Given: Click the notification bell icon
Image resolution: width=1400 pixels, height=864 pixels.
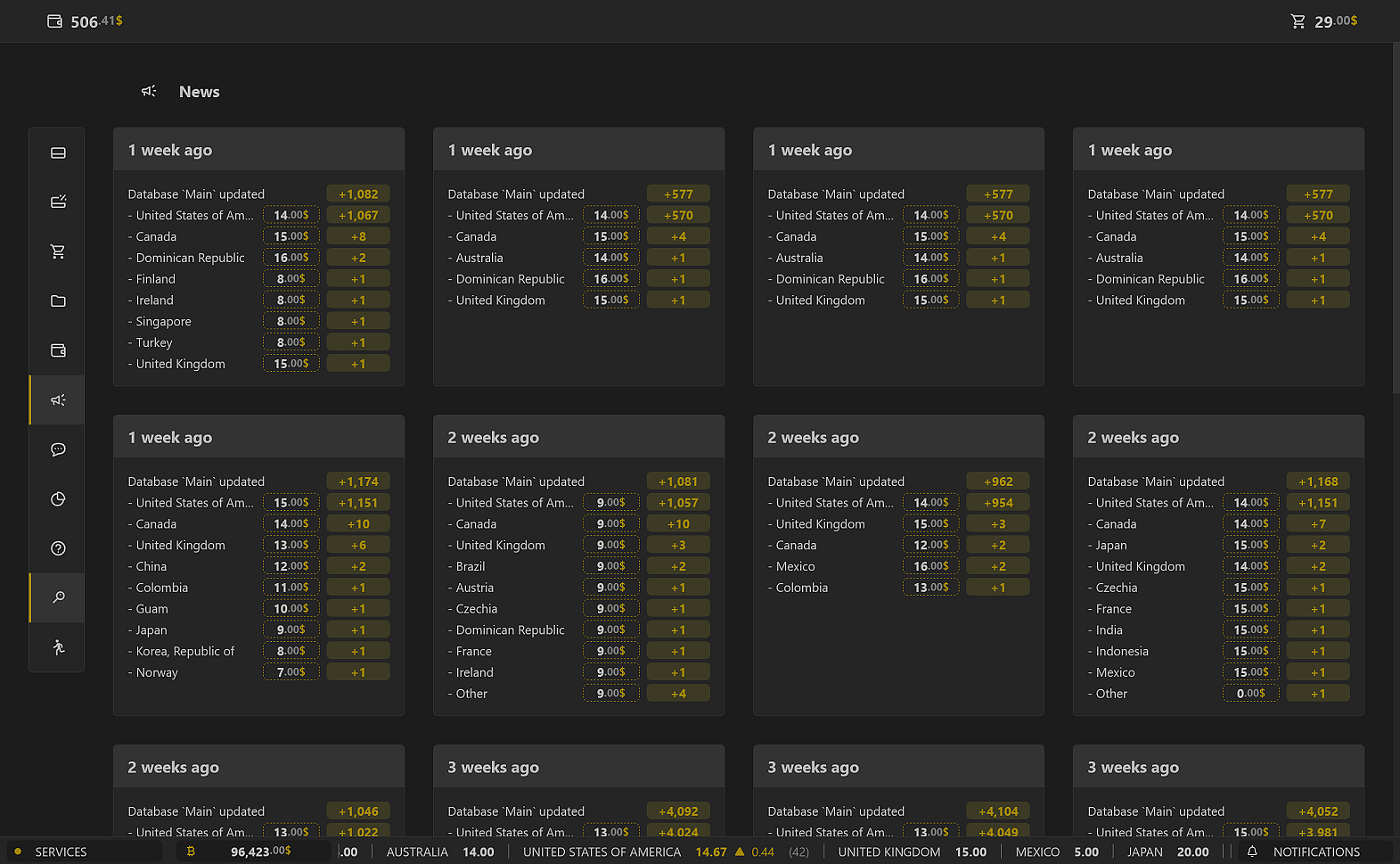Looking at the screenshot, I should pos(1252,852).
